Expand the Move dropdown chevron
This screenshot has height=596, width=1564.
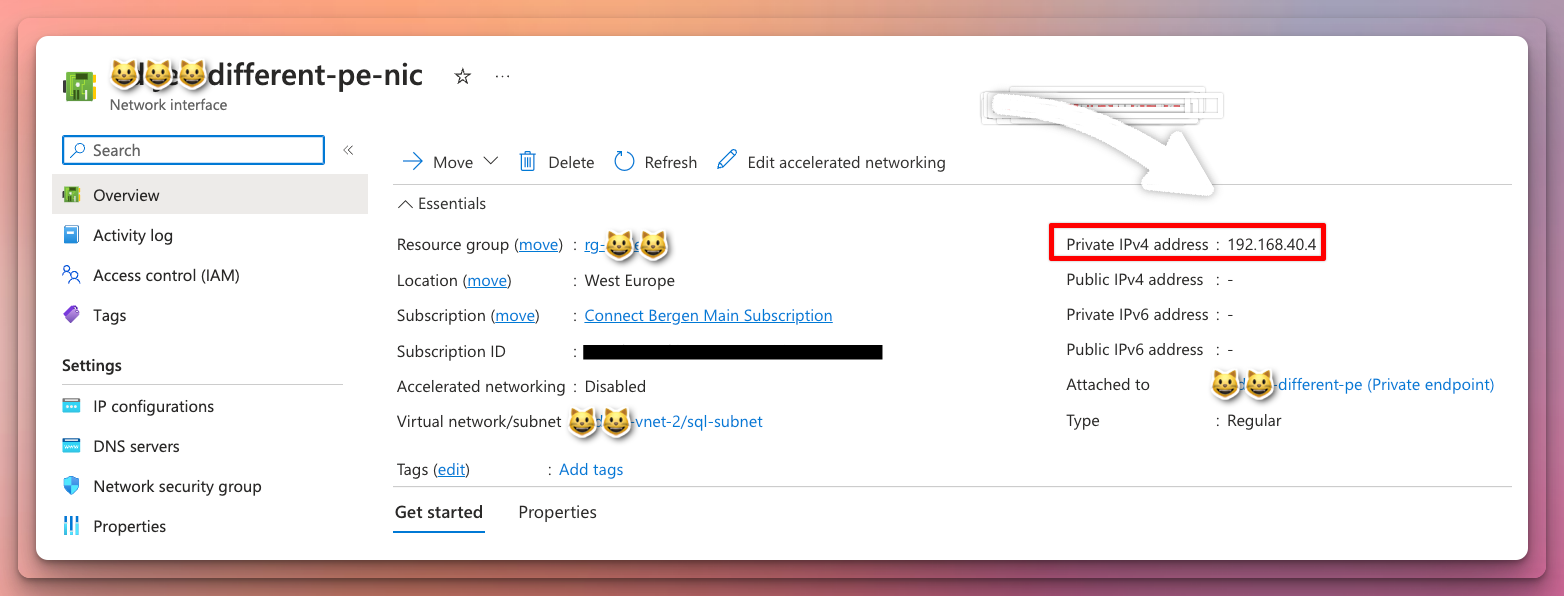(490, 161)
